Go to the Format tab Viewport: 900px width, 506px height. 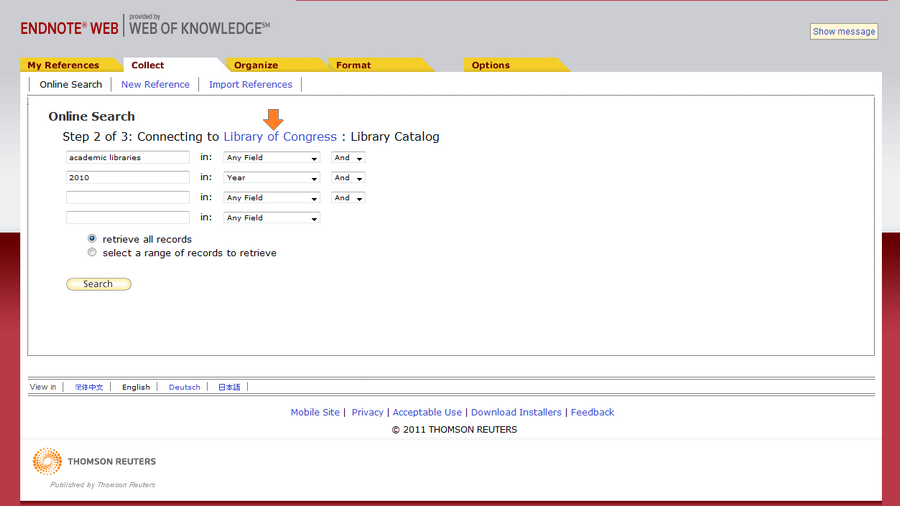[353, 65]
